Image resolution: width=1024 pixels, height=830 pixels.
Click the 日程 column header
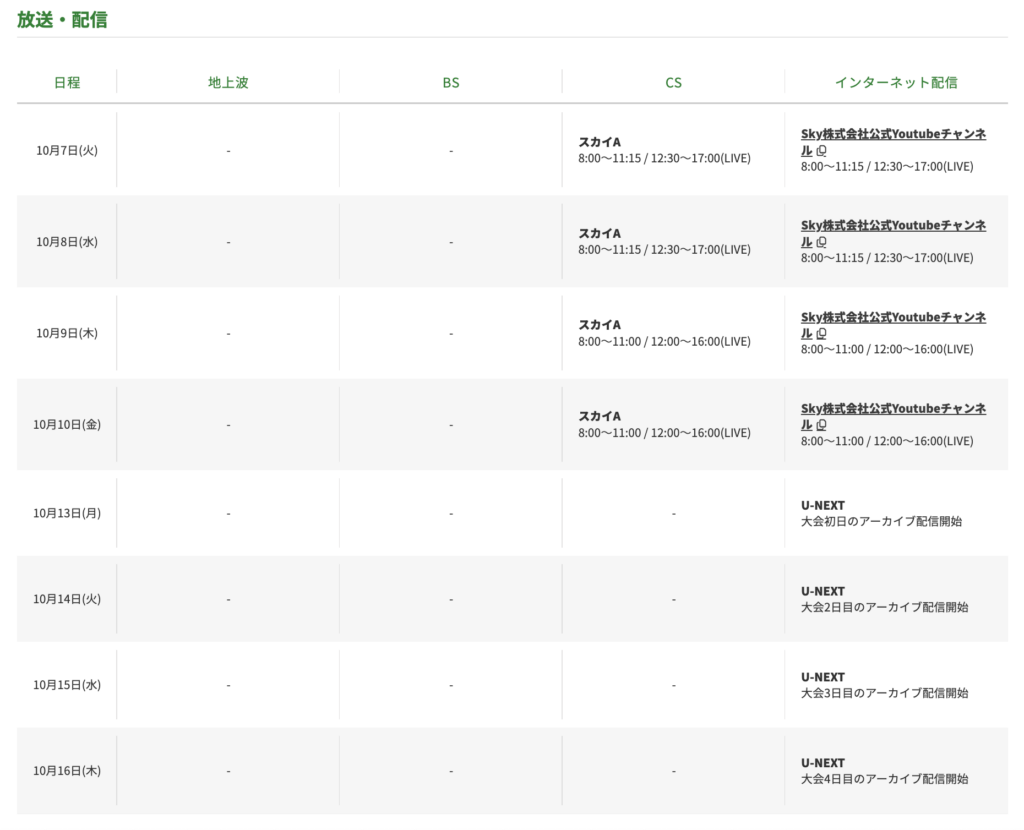(67, 82)
